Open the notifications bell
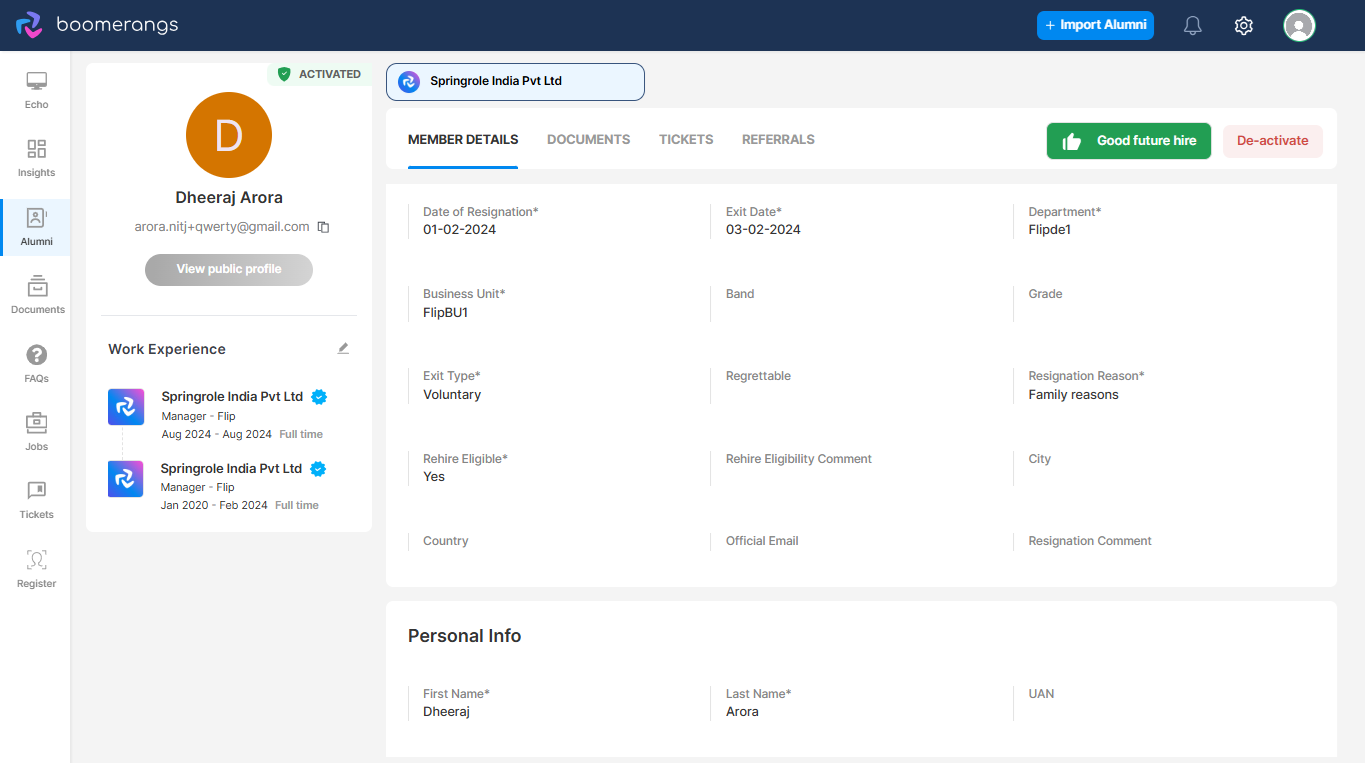 1192,26
